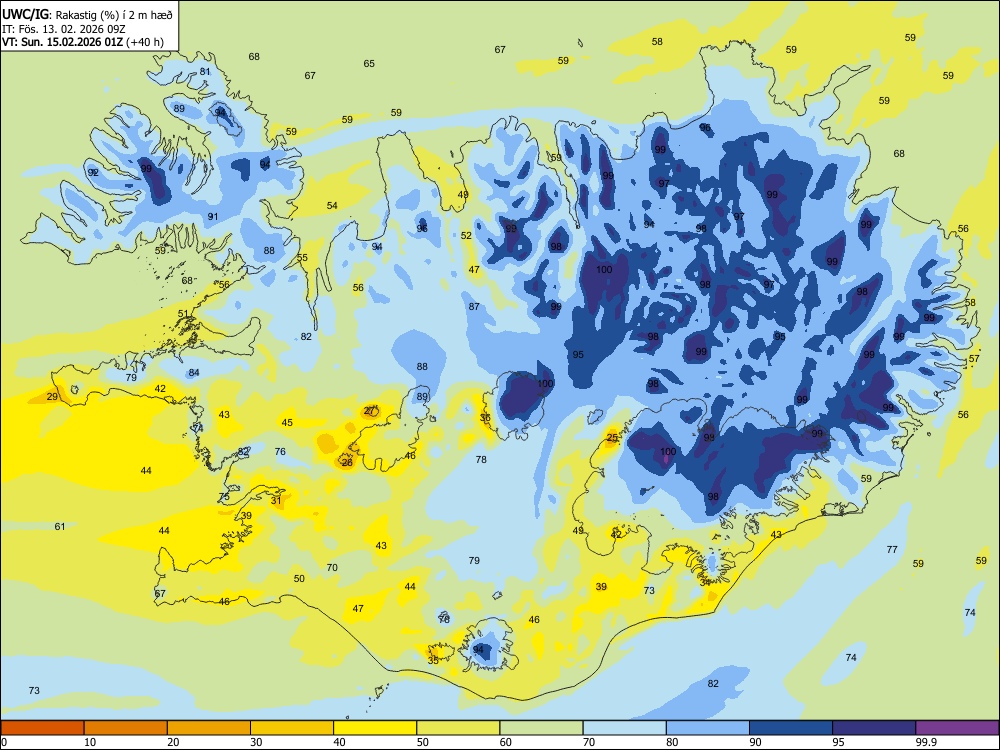Click the humidity value '91' on the map
1000x750 pixels.
click(213, 216)
